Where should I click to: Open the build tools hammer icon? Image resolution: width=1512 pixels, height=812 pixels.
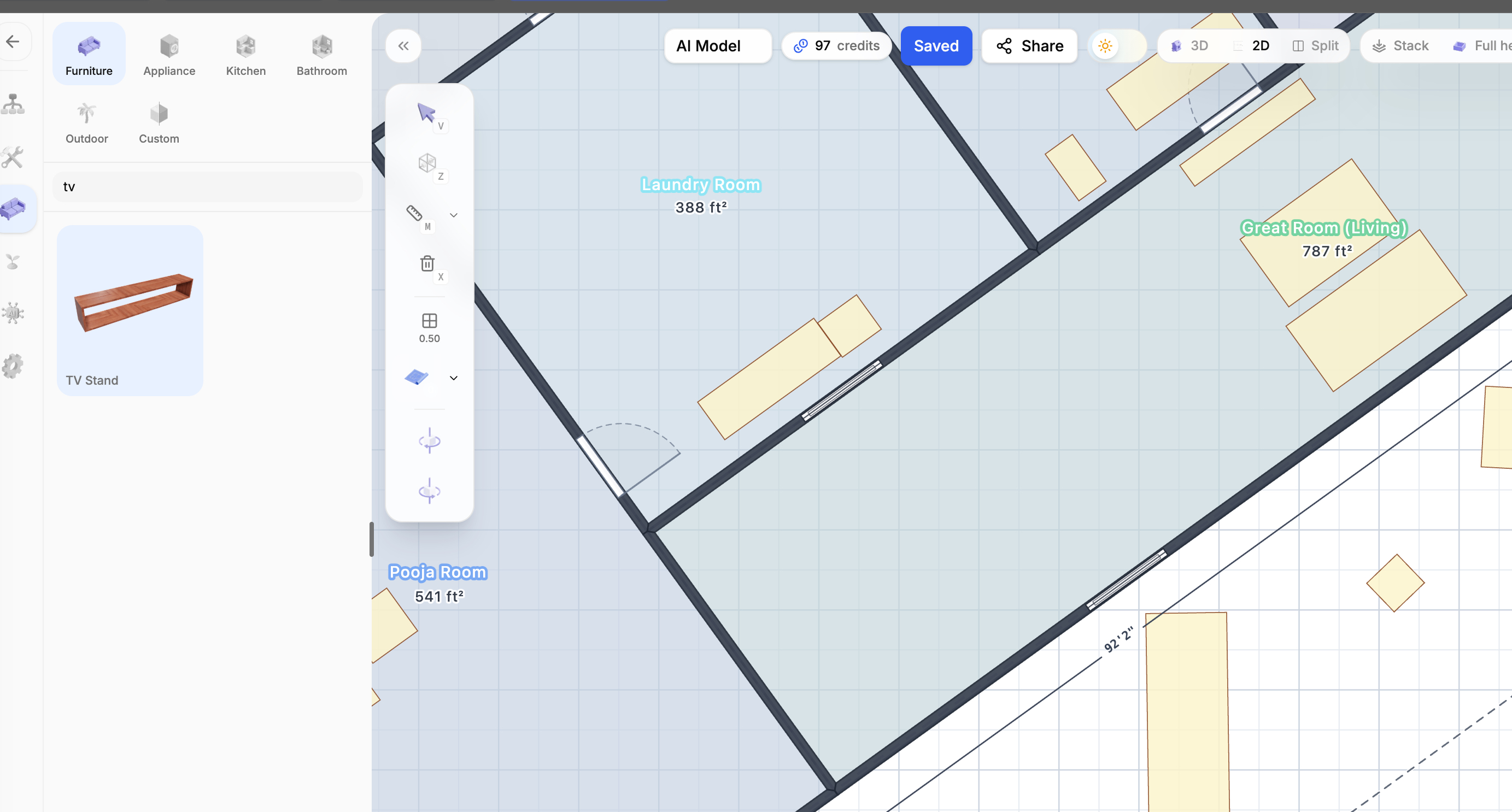coord(13,157)
